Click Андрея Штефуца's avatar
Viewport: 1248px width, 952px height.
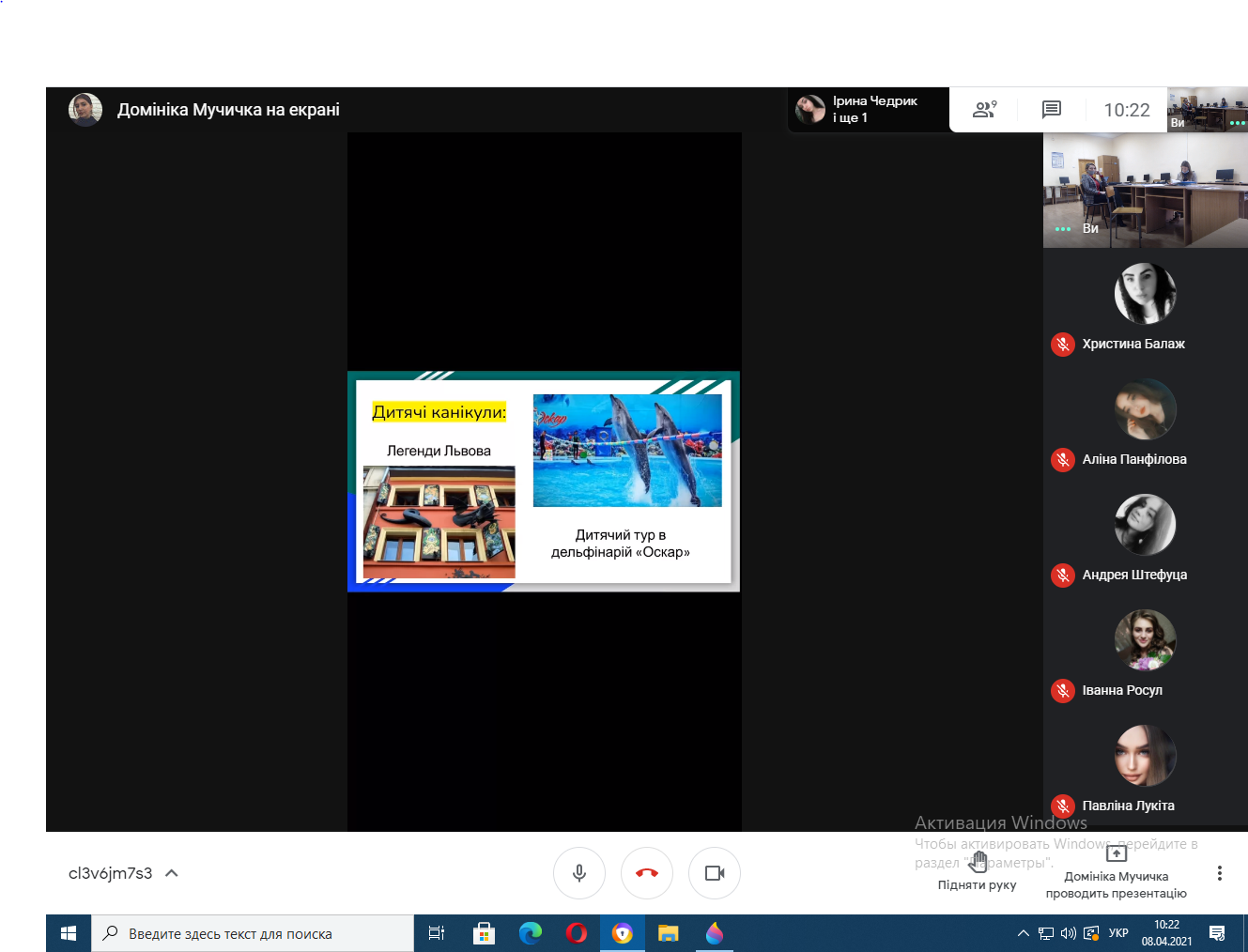click(1146, 525)
